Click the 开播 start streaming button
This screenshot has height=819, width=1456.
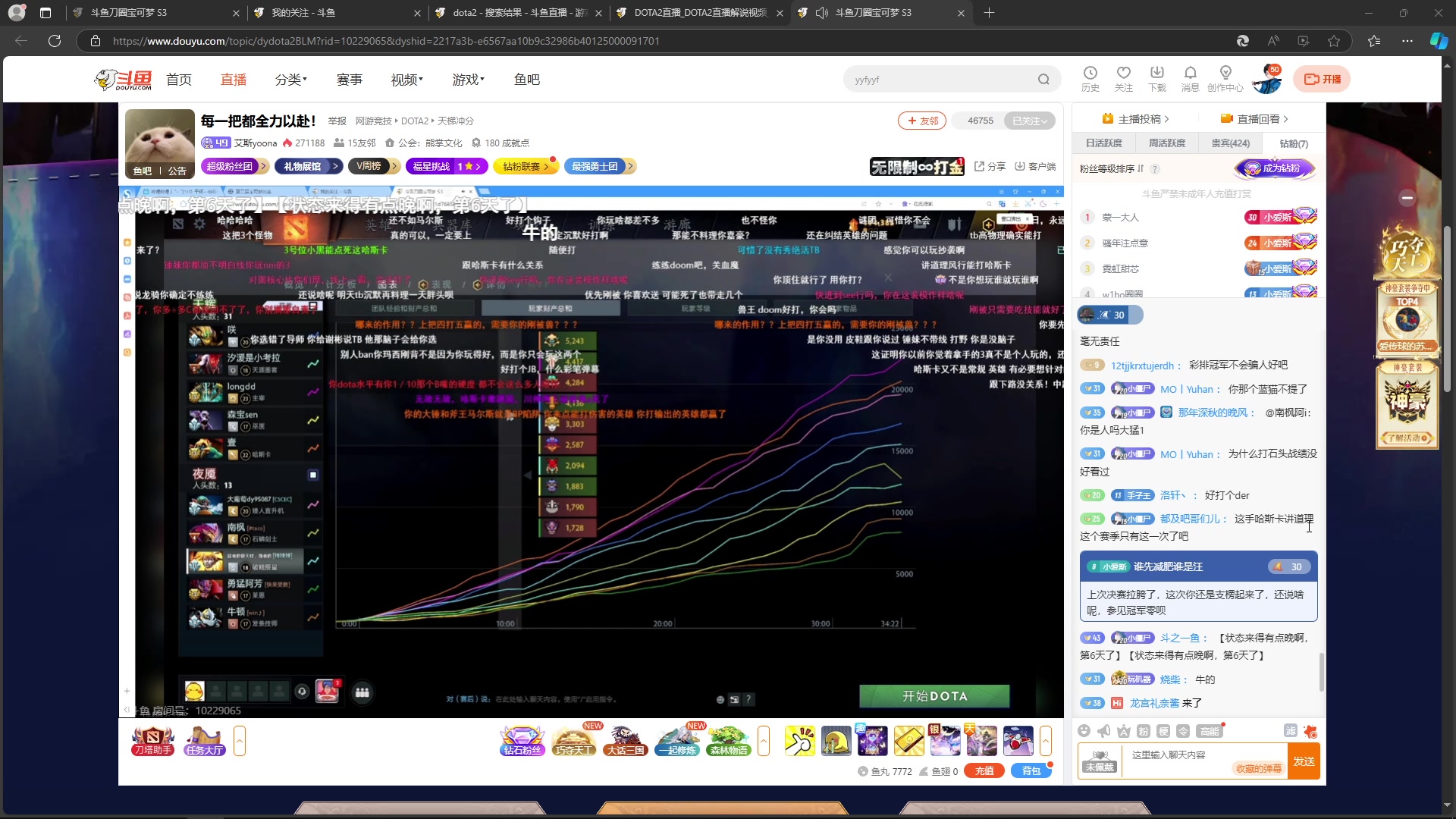1322,79
